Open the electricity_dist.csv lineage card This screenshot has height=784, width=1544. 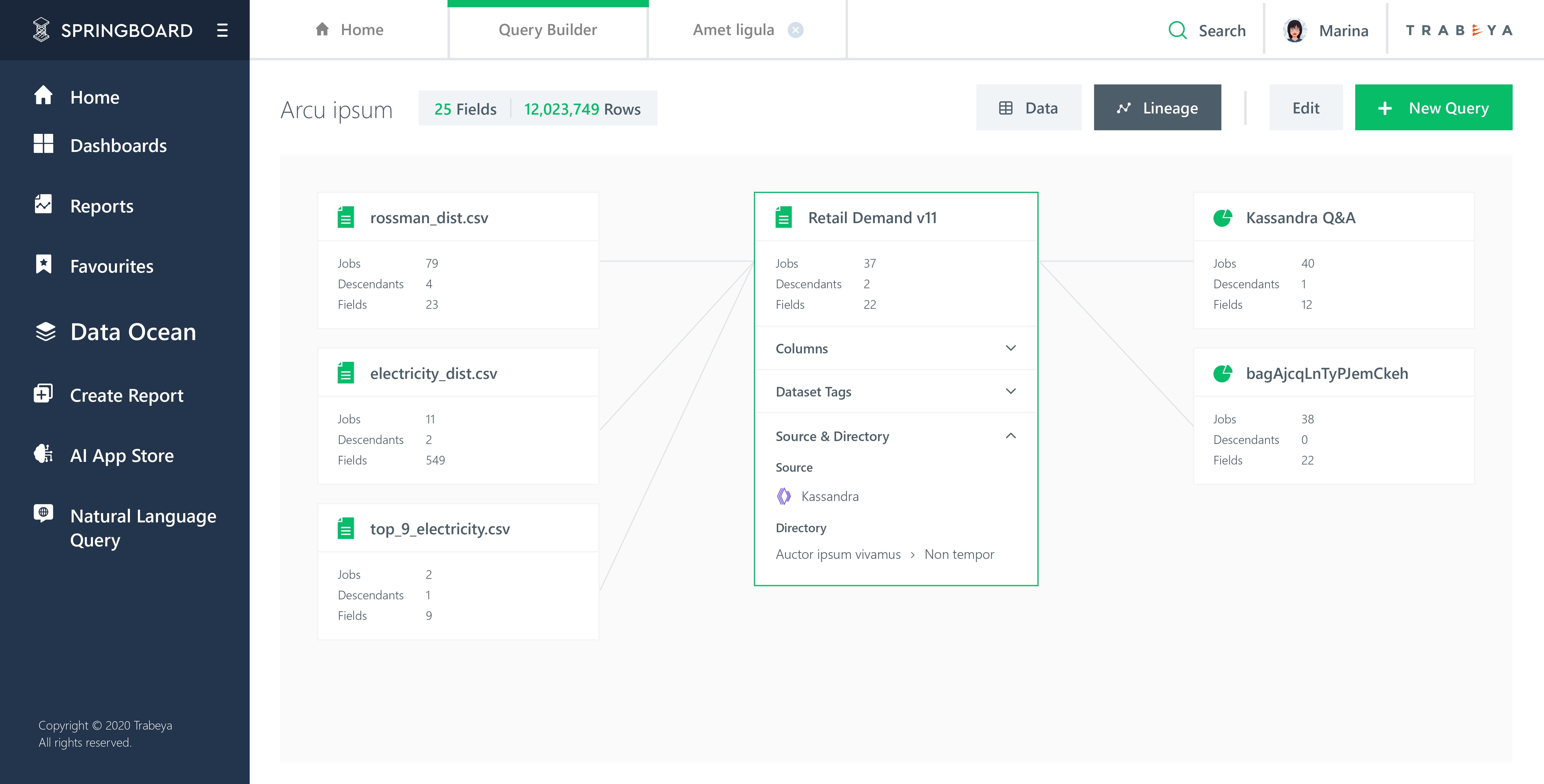[x=458, y=416]
